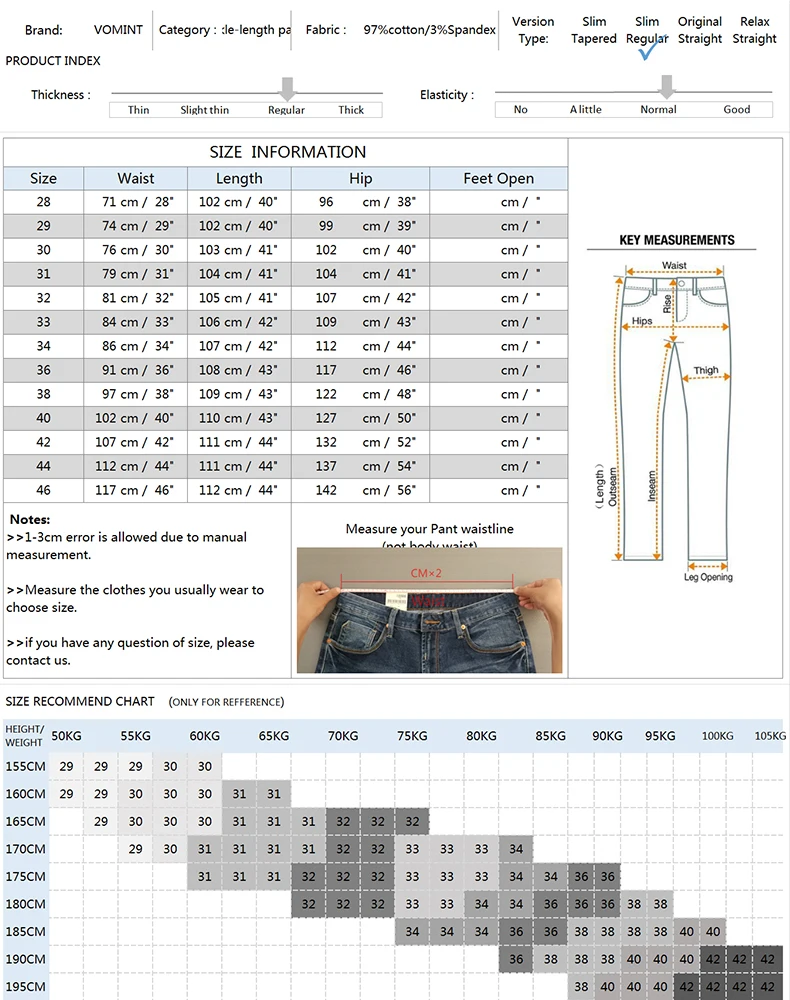Click the waist cell '74 cm / 29"'

pos(138,226)
